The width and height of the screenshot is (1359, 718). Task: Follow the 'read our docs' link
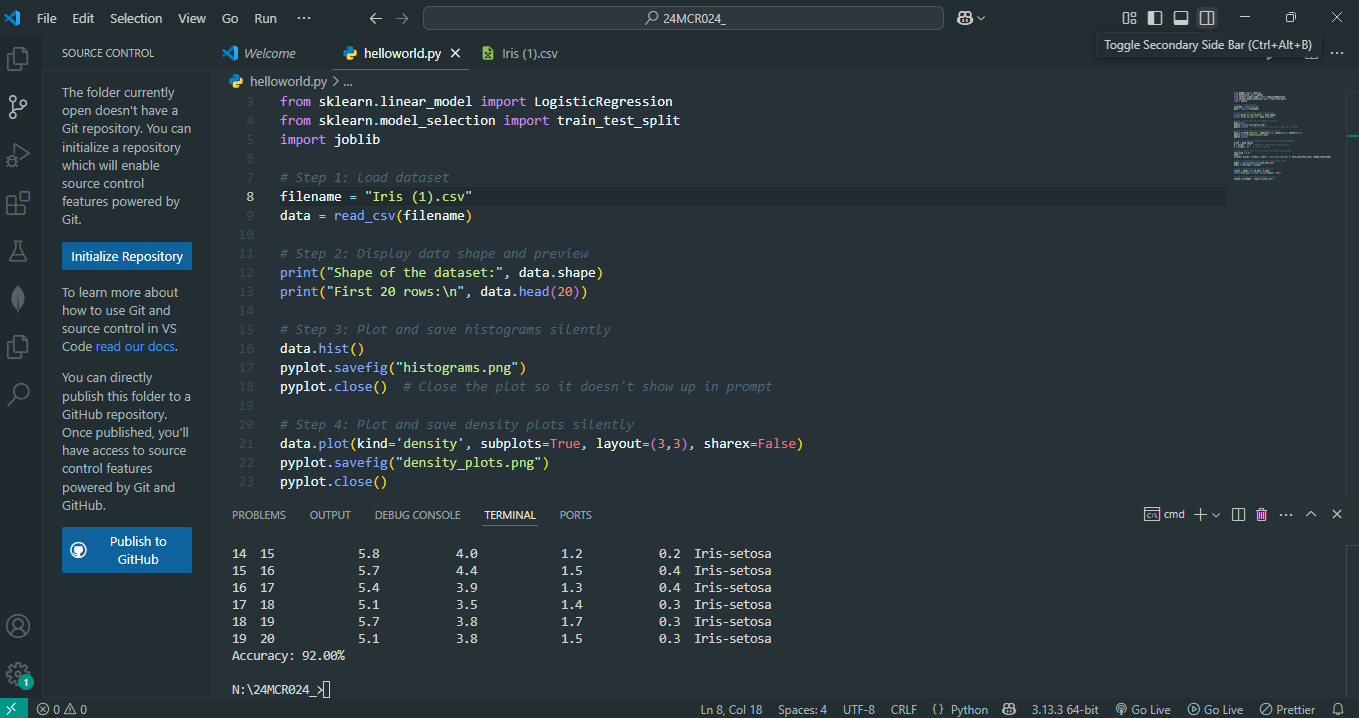pyautogui.click(x=135, y=347)
